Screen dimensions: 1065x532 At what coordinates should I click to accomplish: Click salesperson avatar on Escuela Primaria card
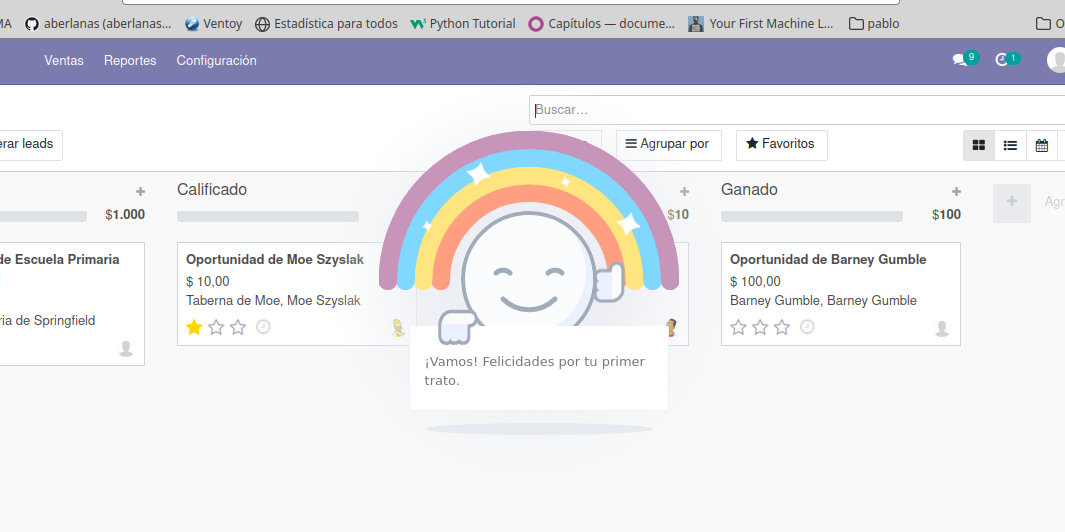[126, 349]
